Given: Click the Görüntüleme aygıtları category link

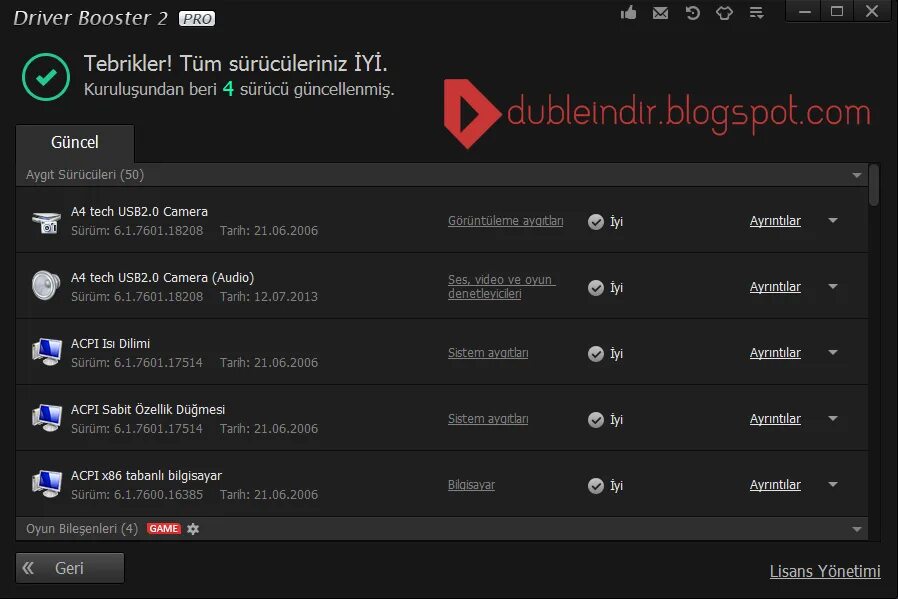Looking at the screenshot, I should (505, 221).
